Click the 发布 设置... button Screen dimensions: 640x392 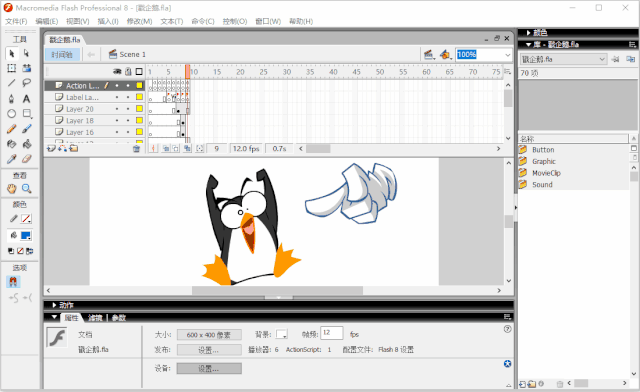[209, 350]
